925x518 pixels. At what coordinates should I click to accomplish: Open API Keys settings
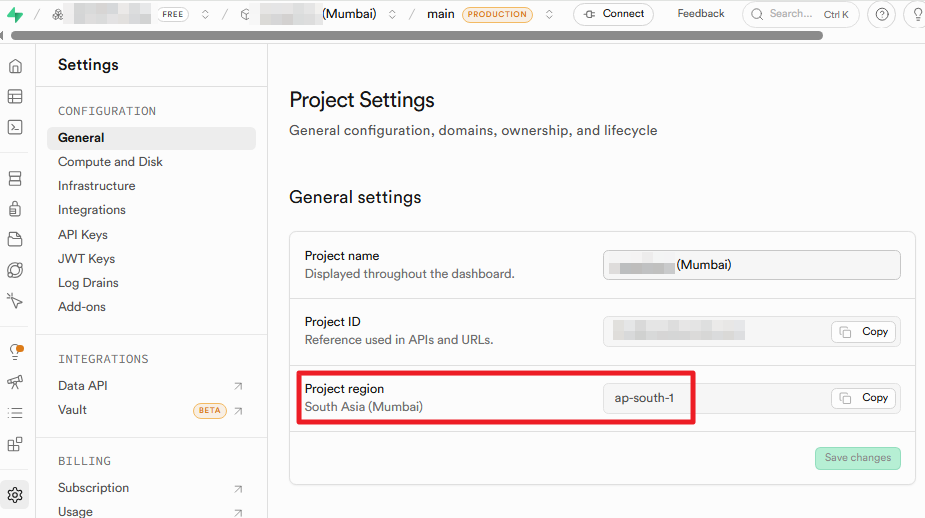[83, 235]
